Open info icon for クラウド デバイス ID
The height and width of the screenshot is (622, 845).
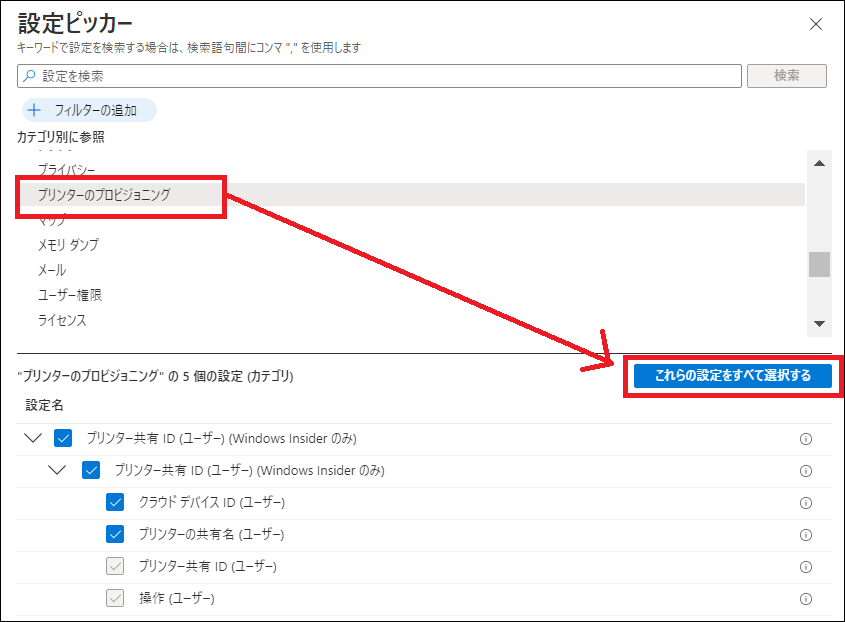pos(806,503)
